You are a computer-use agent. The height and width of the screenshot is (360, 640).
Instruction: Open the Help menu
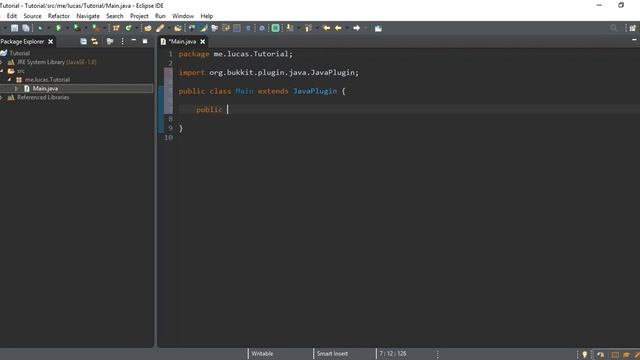pyautogui.click(x=207, y=16)
